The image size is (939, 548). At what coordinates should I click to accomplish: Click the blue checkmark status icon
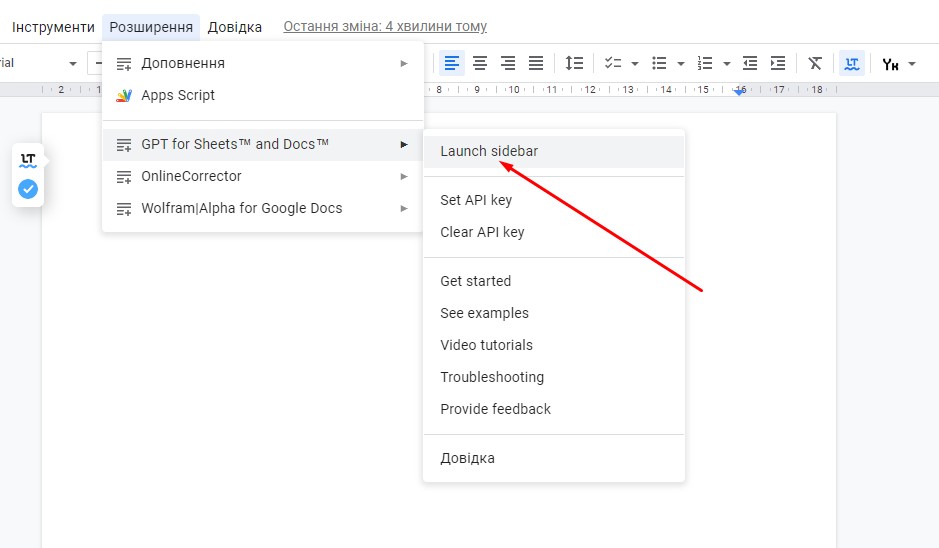point(28,189)
